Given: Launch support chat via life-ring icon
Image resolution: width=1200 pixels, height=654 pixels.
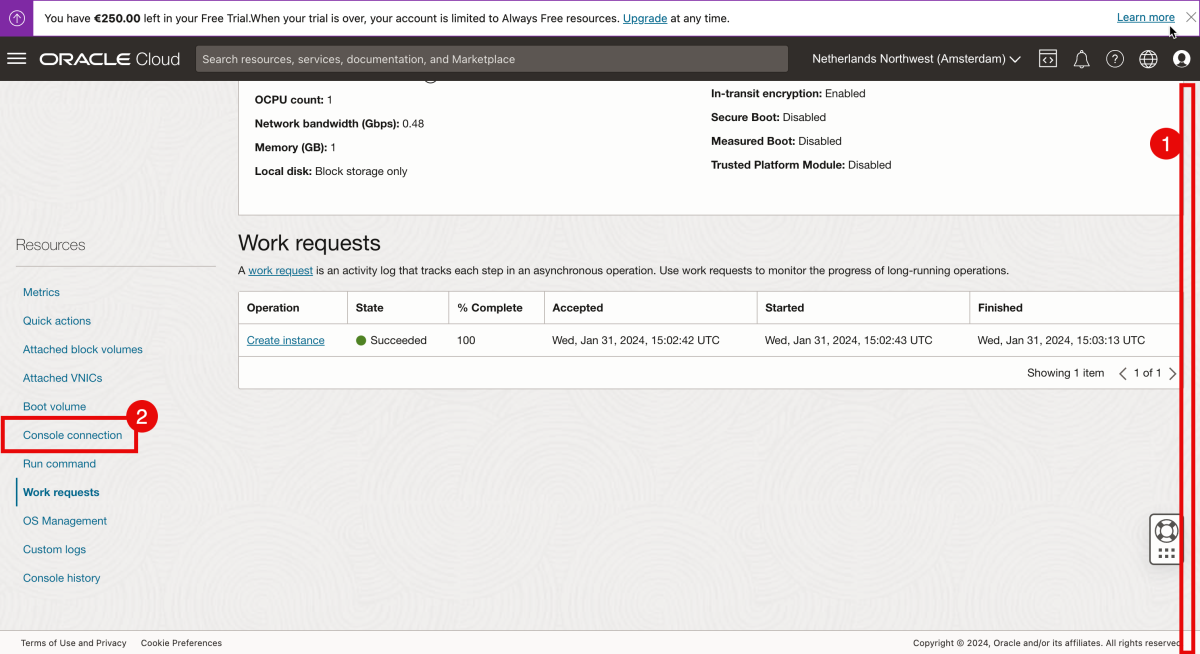Looking at the screenshot, I should 1166,528.
